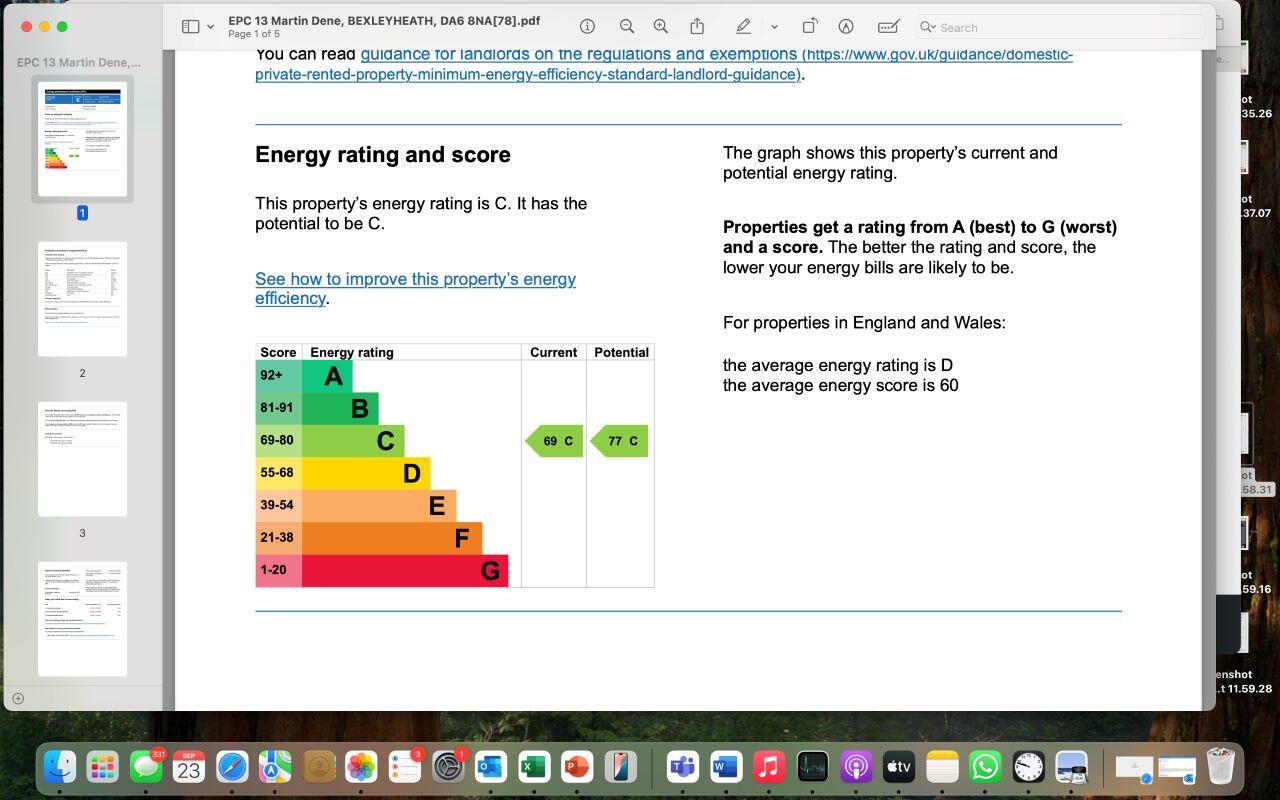This screenshot has height=800, width=1280.
Task: Open WhatsApp from the Dock
Action: [985, 767]
